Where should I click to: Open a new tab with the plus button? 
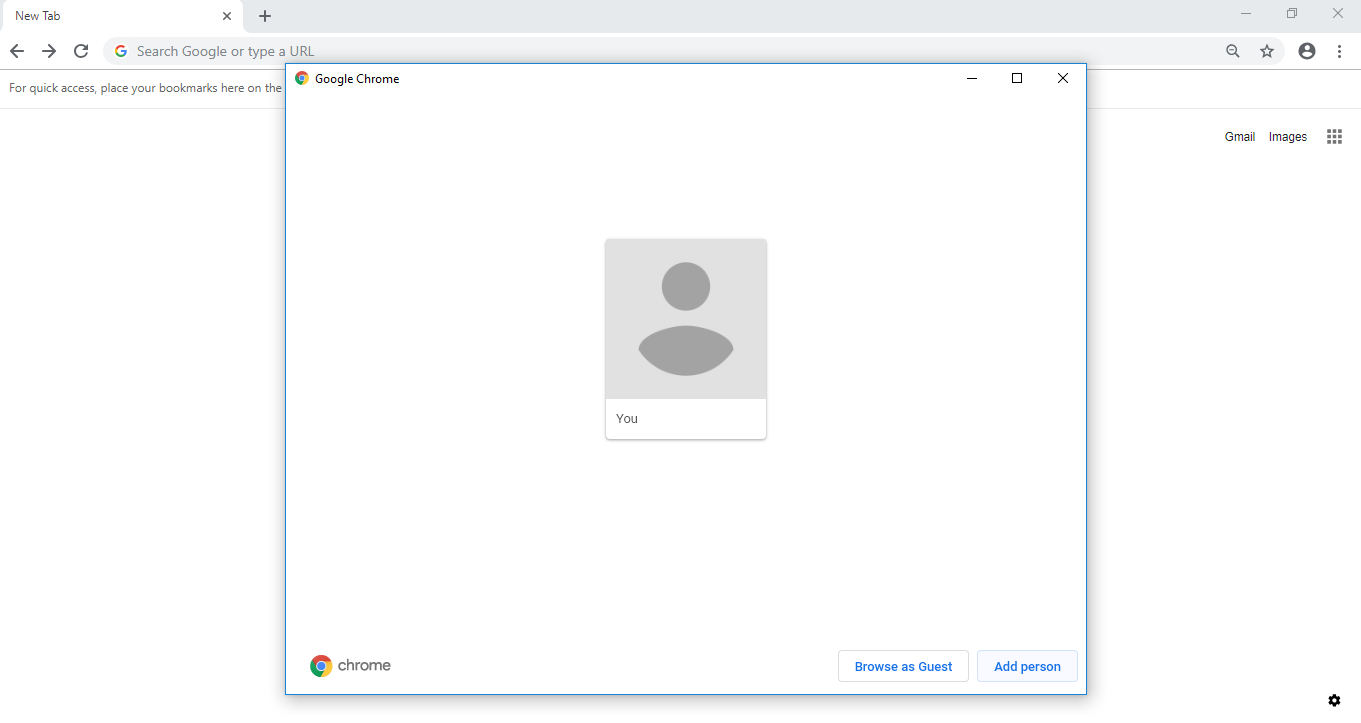coord(265,16)
